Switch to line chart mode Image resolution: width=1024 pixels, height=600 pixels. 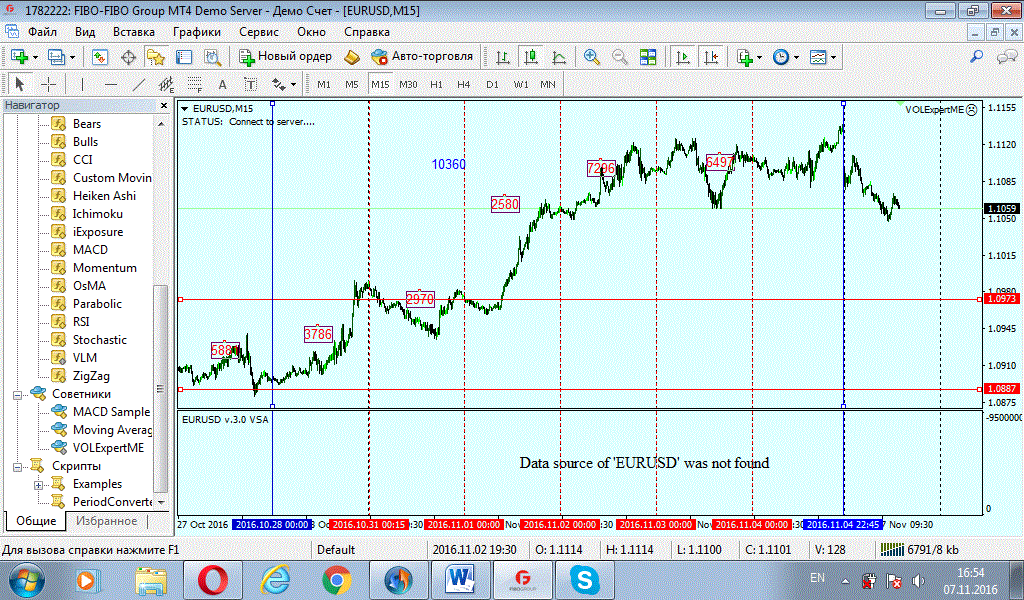click(x=559, y=57)
